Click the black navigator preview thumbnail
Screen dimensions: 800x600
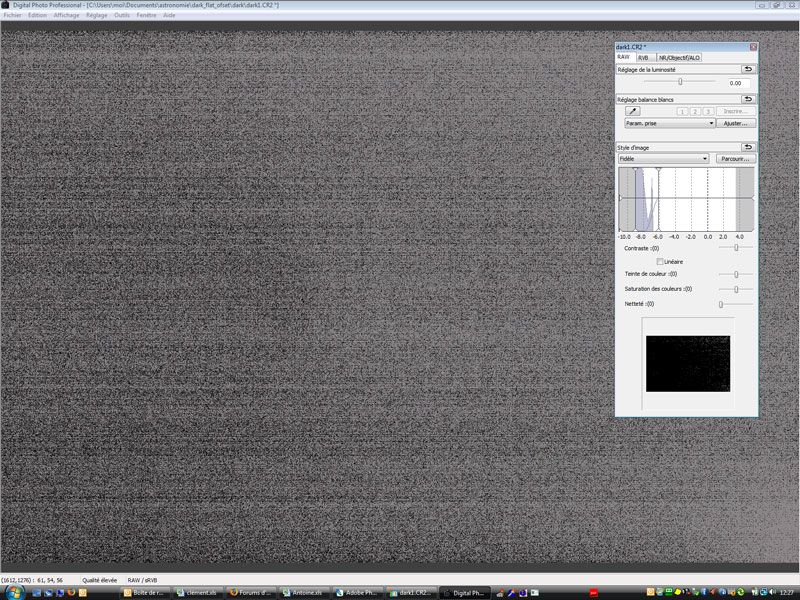[688, 364]
